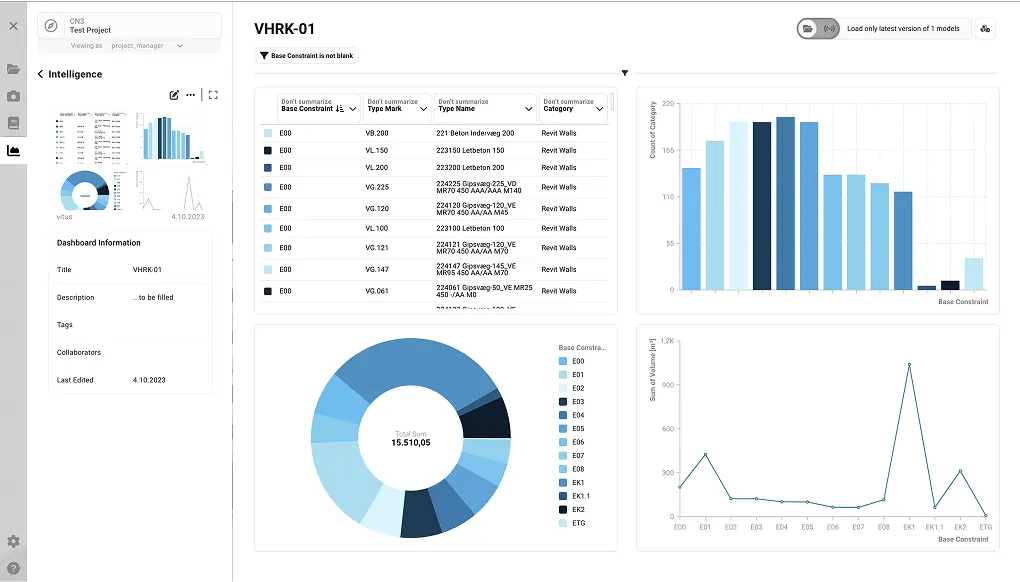
Task: Click the edit dashboard pencil icon
Action: pyautogui.click(x=174, y=95)
